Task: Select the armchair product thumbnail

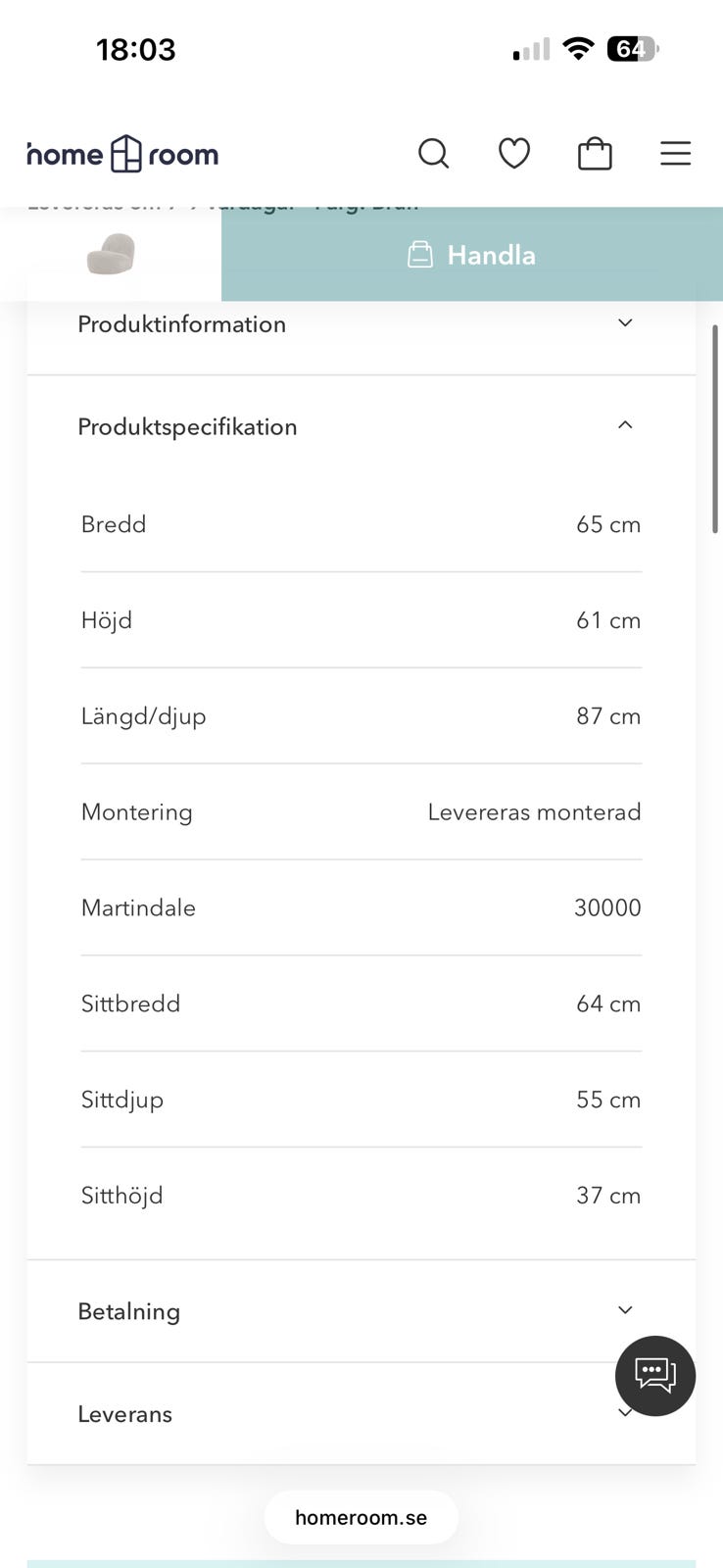Action: tap(111, 254)
